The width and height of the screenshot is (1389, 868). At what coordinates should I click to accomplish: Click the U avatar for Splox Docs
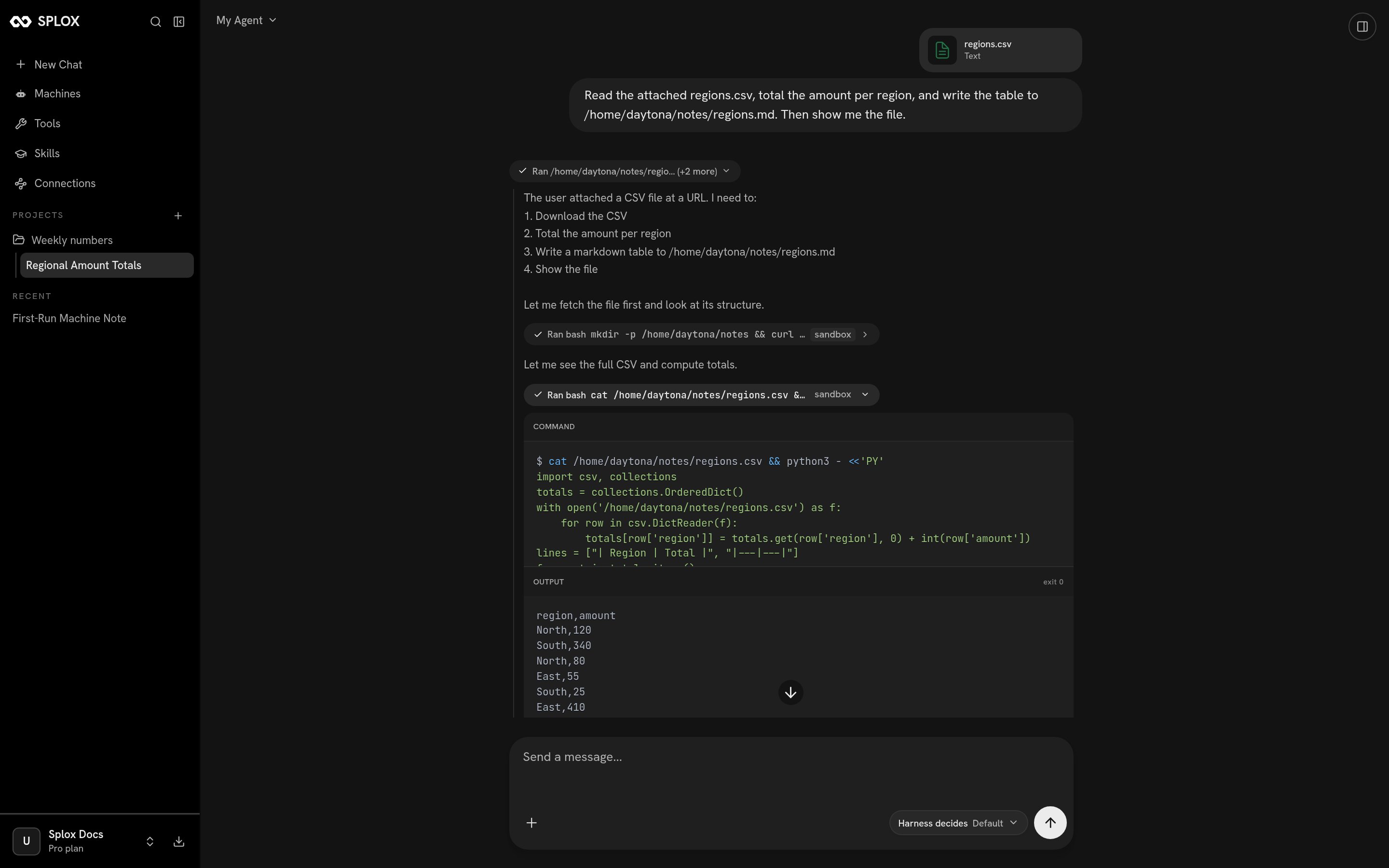coord(27,841)
